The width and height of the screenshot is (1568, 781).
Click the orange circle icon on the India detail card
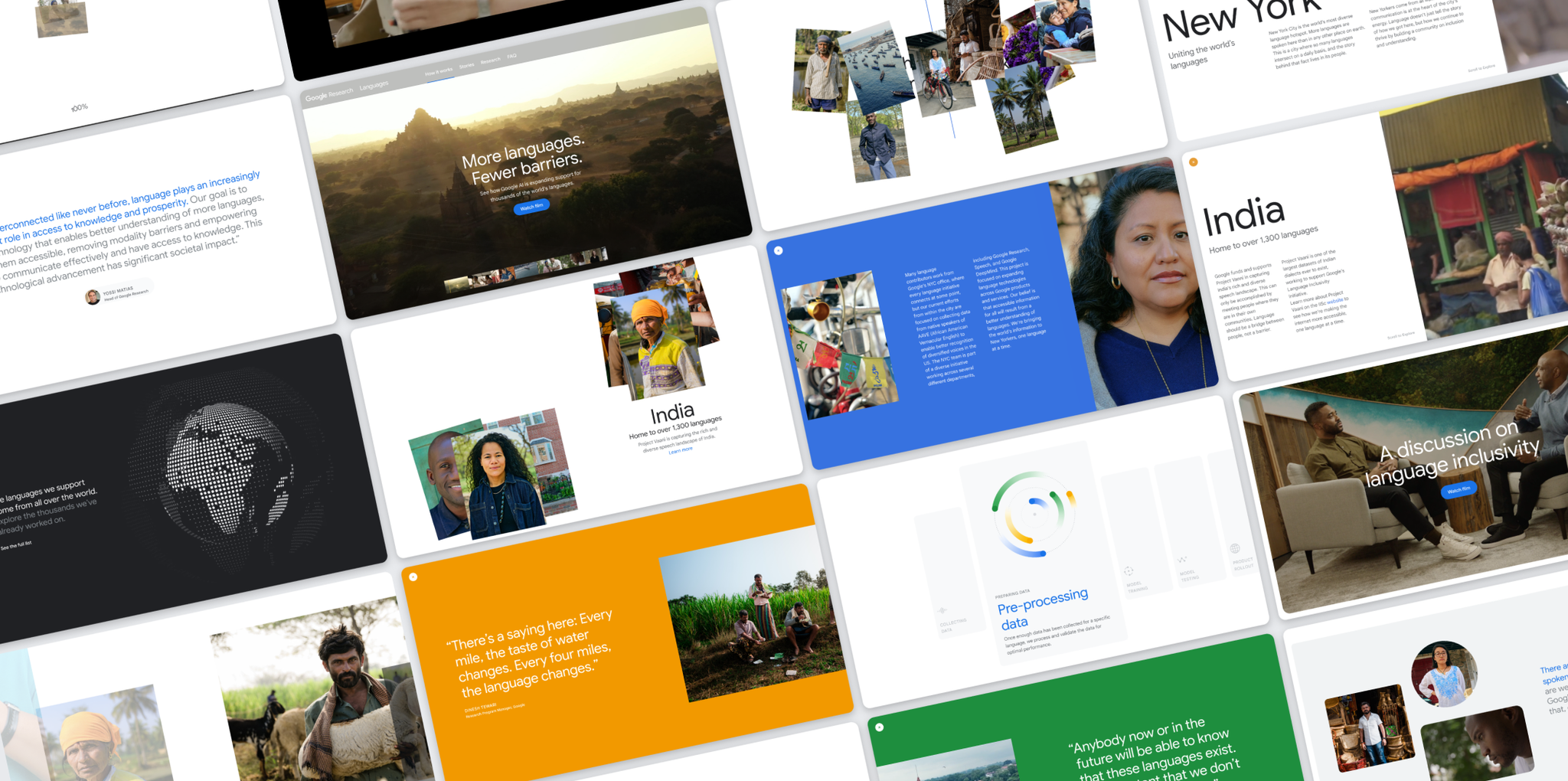point(1193,162)
